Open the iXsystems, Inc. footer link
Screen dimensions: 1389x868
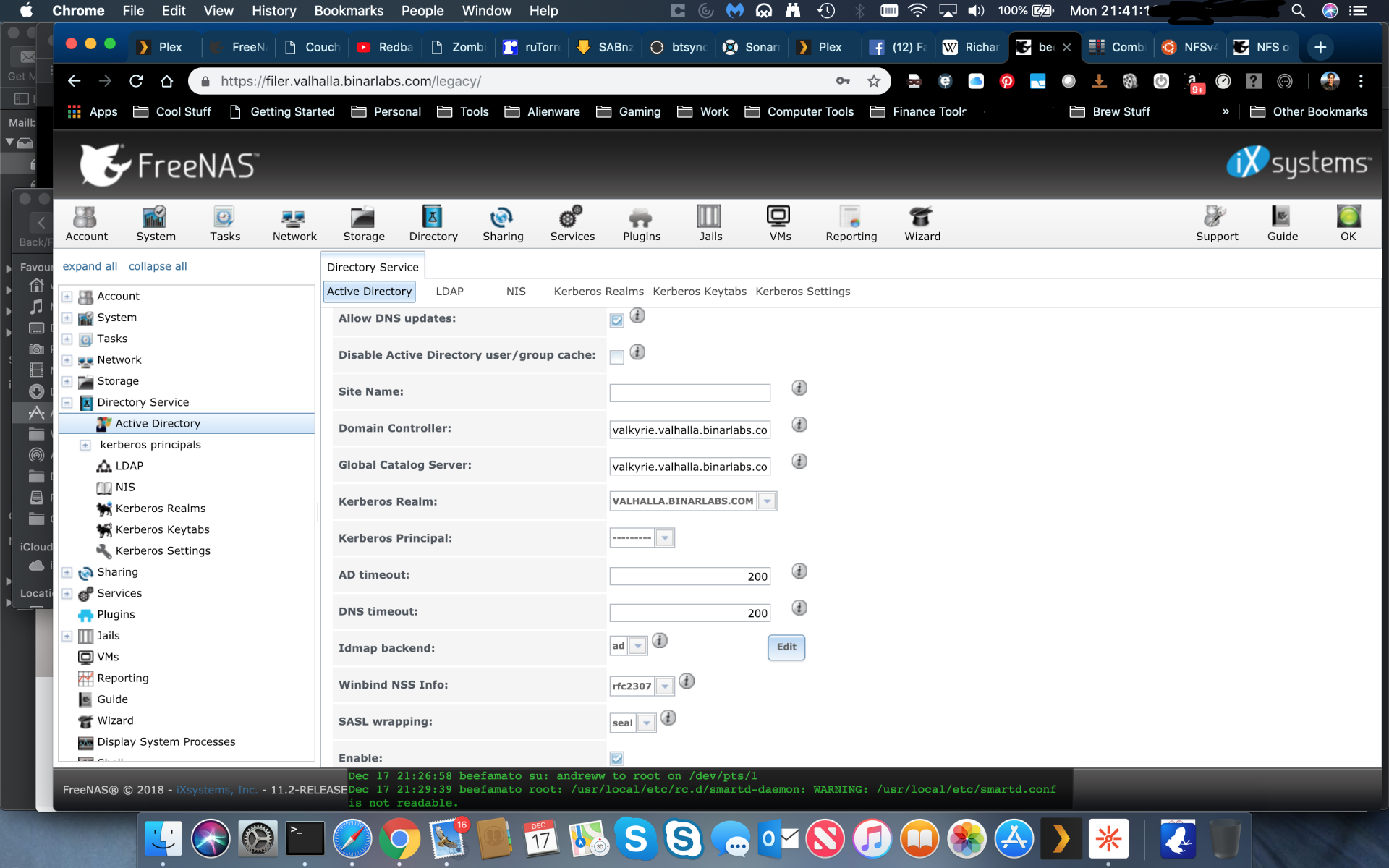coord(217,790)
